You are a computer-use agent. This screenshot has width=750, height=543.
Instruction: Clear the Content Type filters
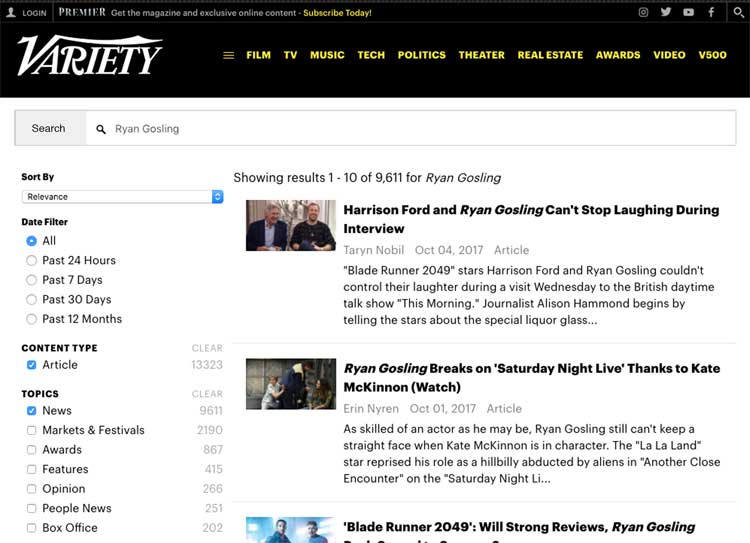[207, 348]
